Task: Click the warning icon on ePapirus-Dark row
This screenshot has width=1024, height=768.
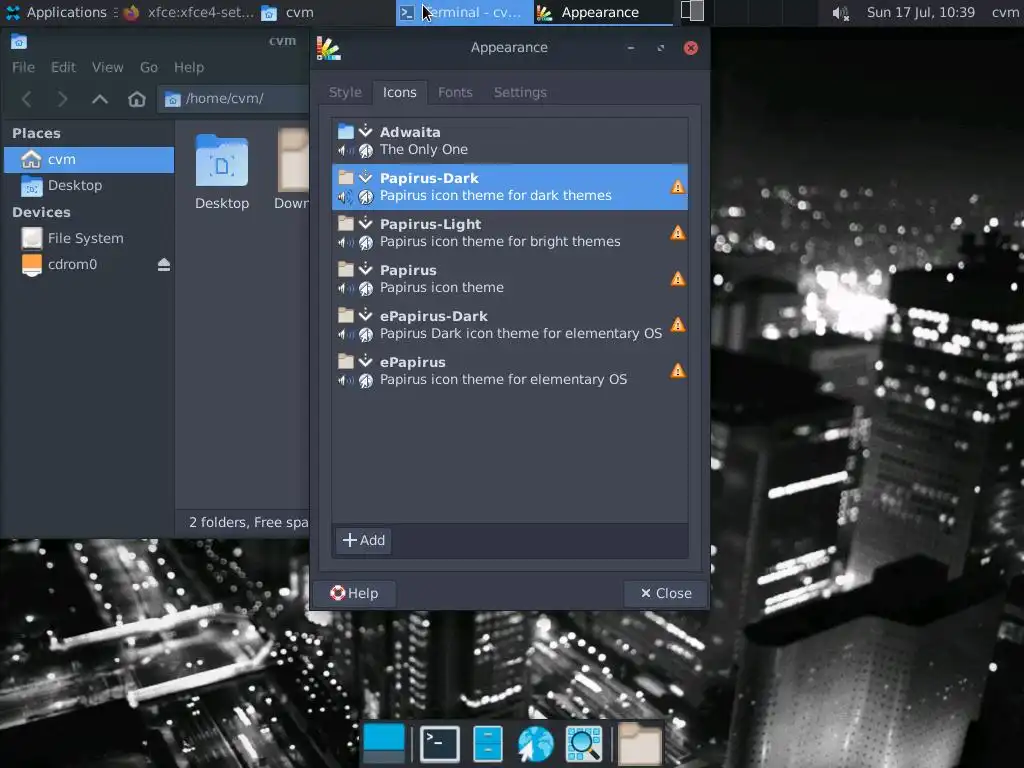Action: [x=678, y=325]
